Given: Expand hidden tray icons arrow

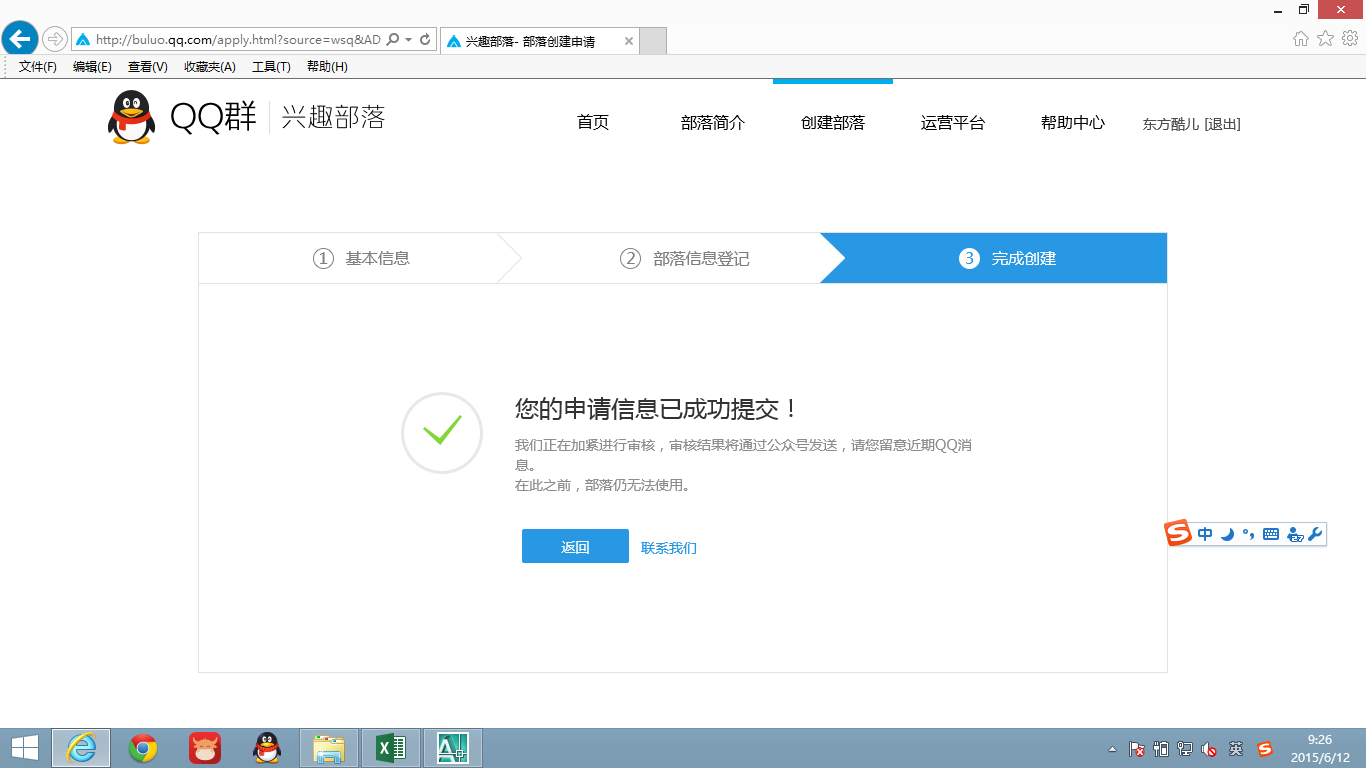Looking at the screenshot, I should [1112, 749].
